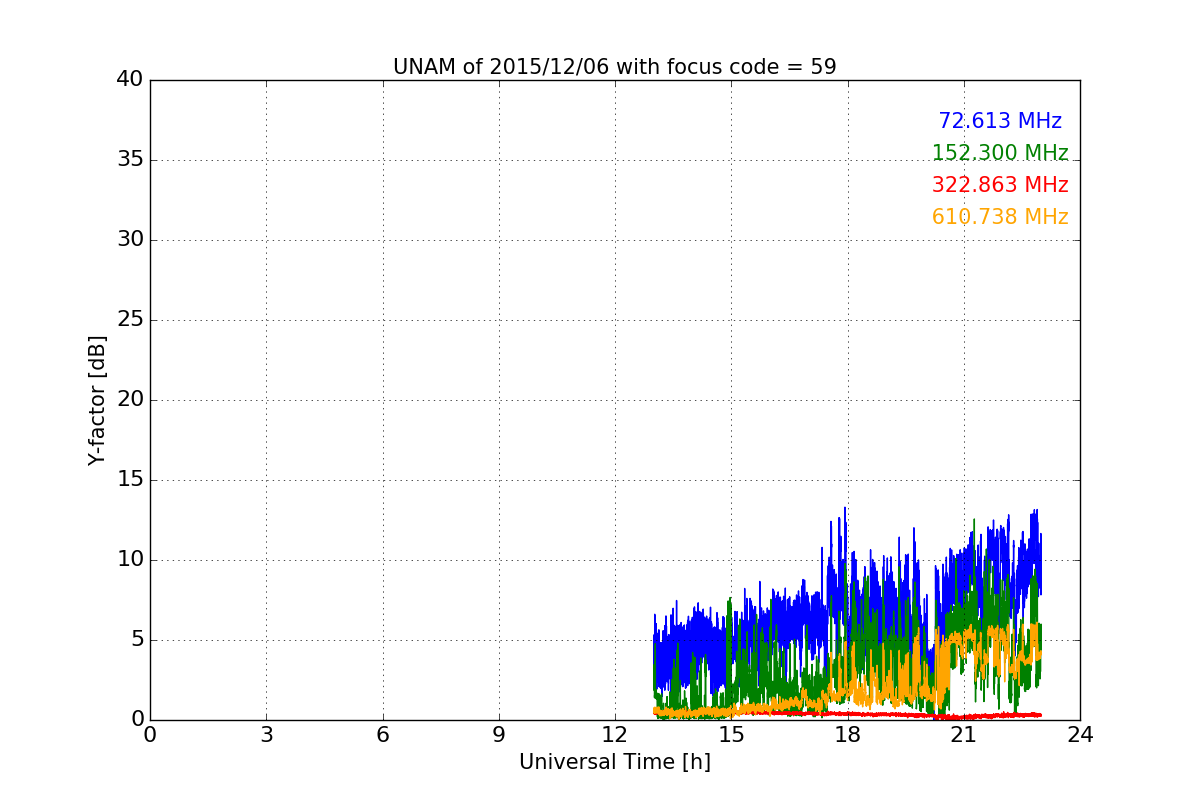Click the y-axis tick label 40
The image size is (1200, 800).
[130, 80]
